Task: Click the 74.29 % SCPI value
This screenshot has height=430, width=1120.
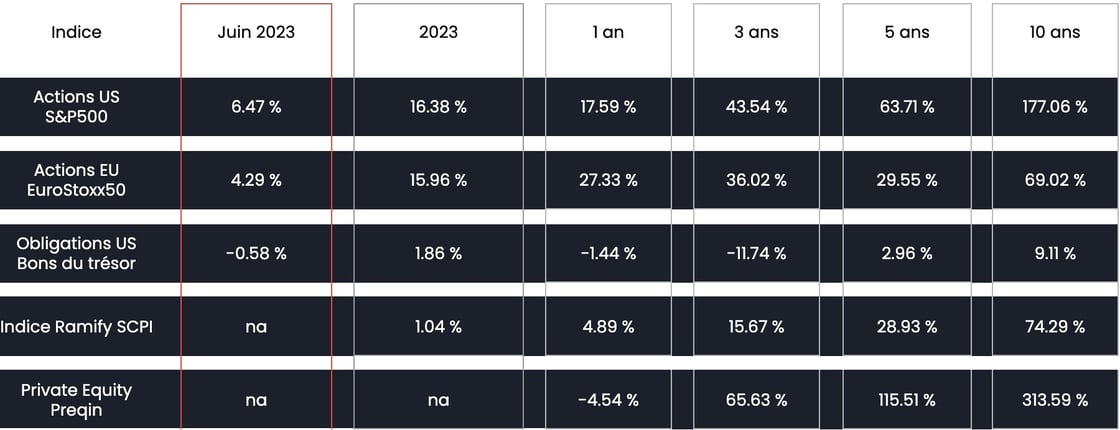Action: [x=1055, y=326]
